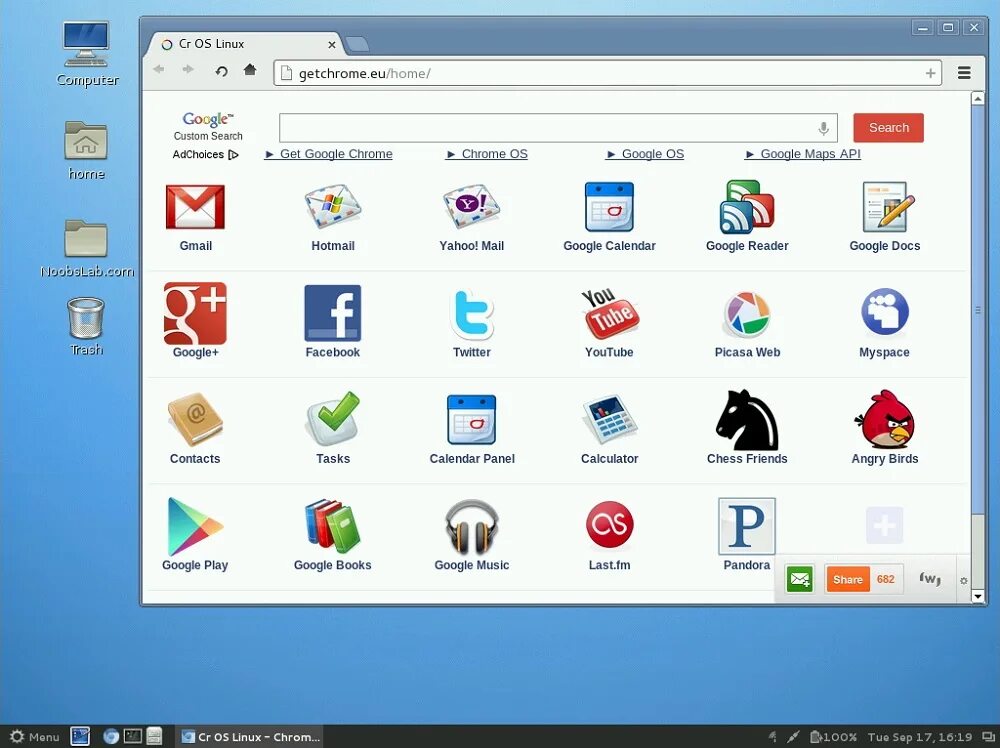Click the wibiya logo icon in share bar
The width and height of the screenshot is (1000, 748).
[930, 579]
